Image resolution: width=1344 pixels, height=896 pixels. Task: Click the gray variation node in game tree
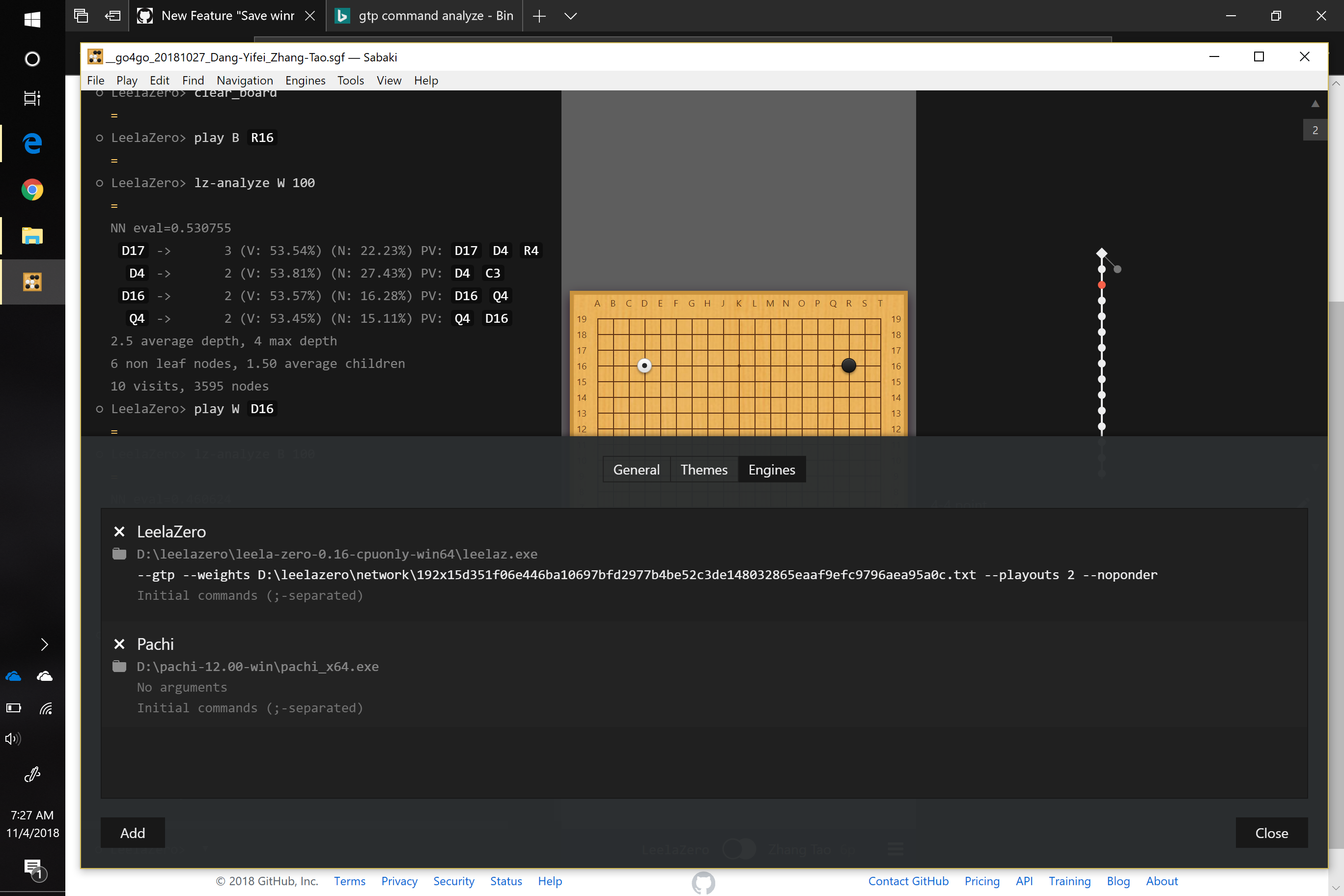(x=1118, y=269)
